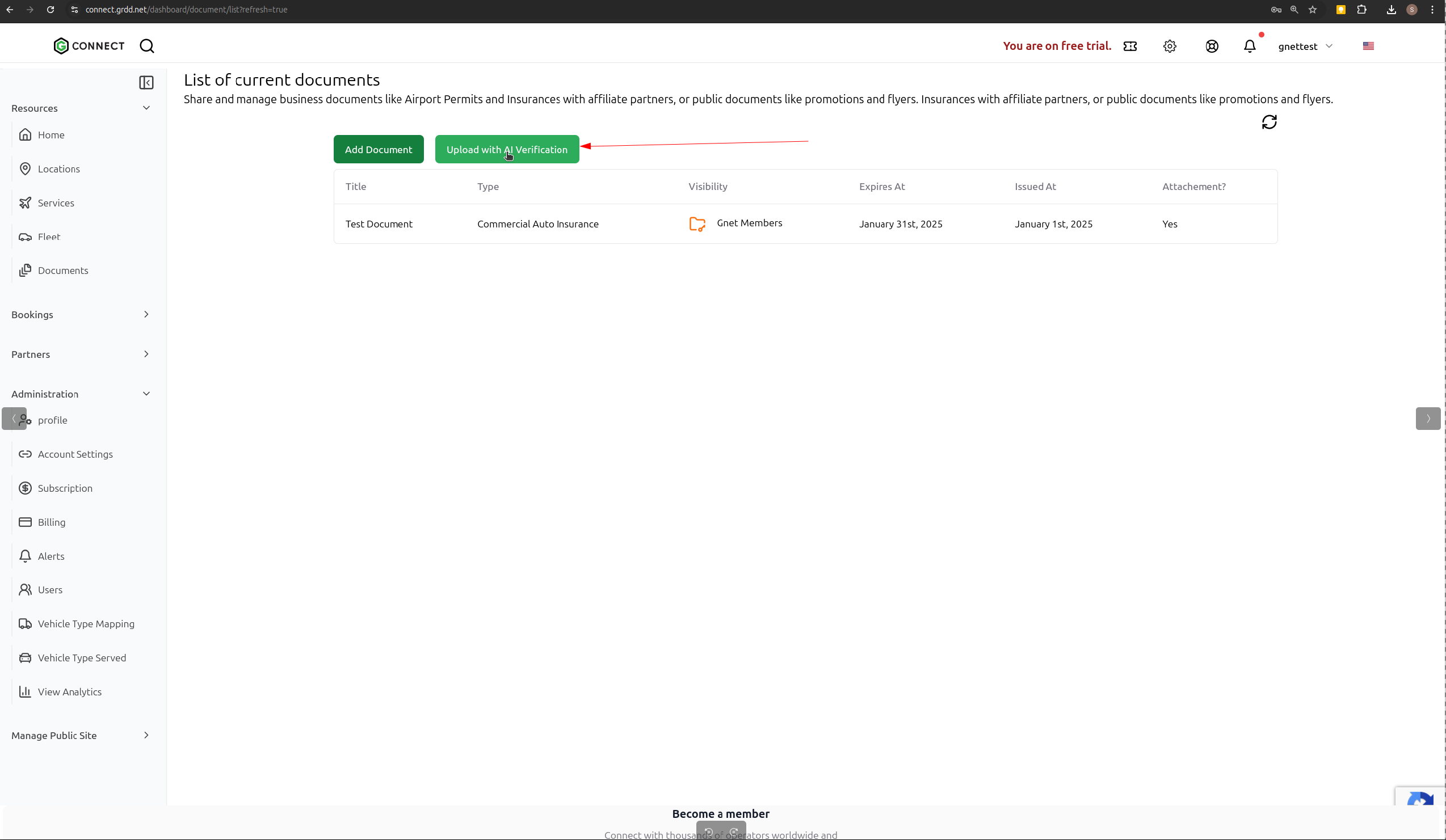
Task: Expand the Bookings sidebar section
Action: [146, 314]
